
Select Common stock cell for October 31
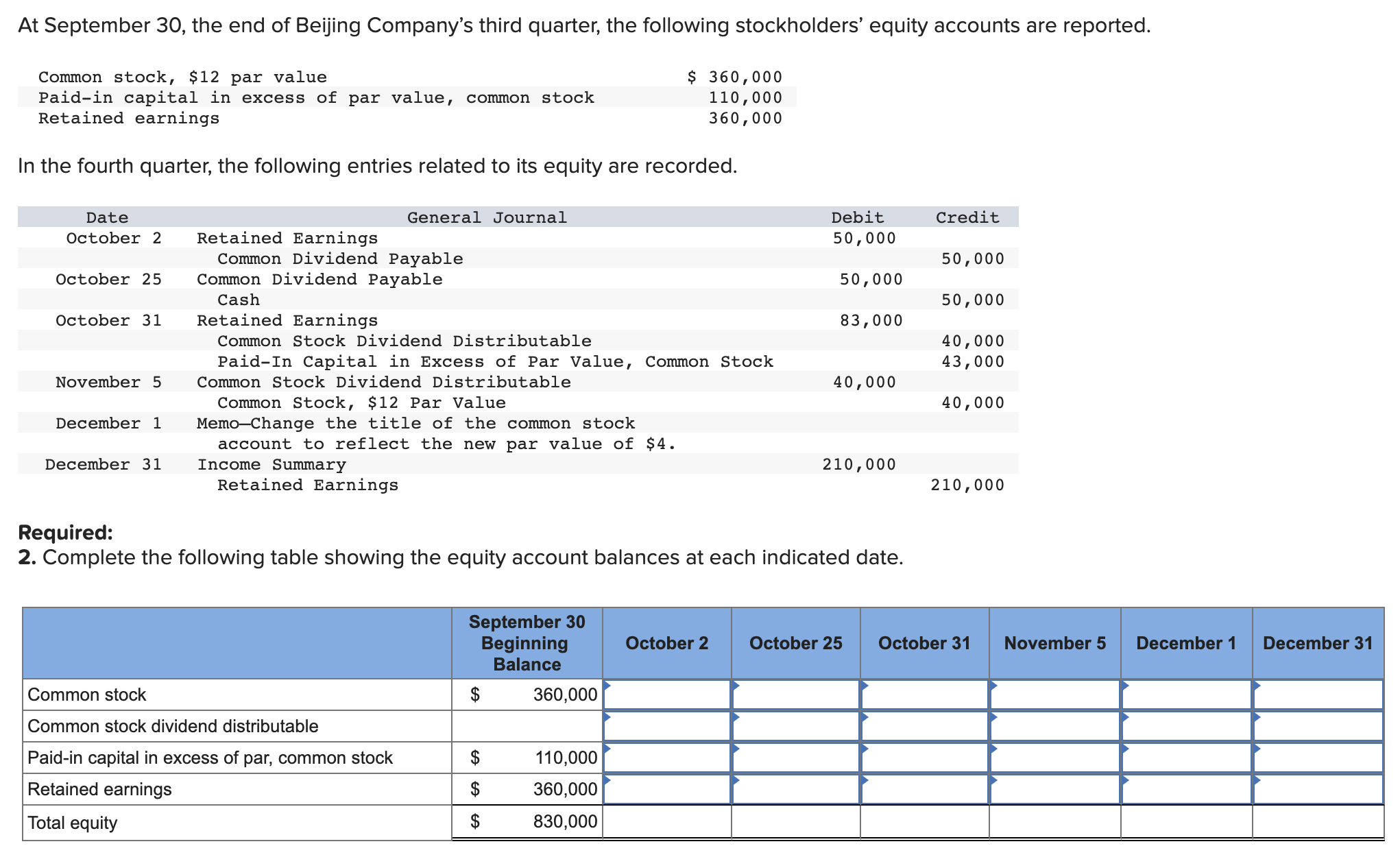pos(924,695)
